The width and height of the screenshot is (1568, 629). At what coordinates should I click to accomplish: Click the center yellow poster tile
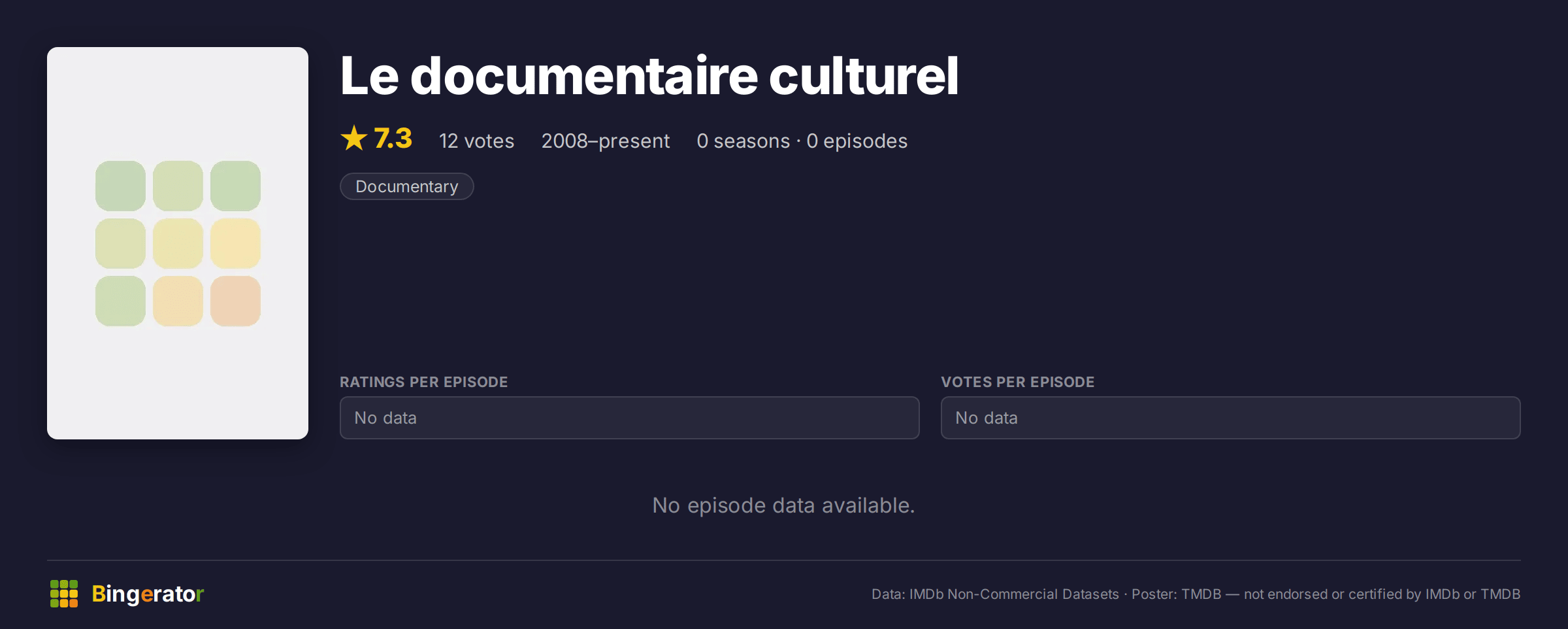(x=178, y=243)
